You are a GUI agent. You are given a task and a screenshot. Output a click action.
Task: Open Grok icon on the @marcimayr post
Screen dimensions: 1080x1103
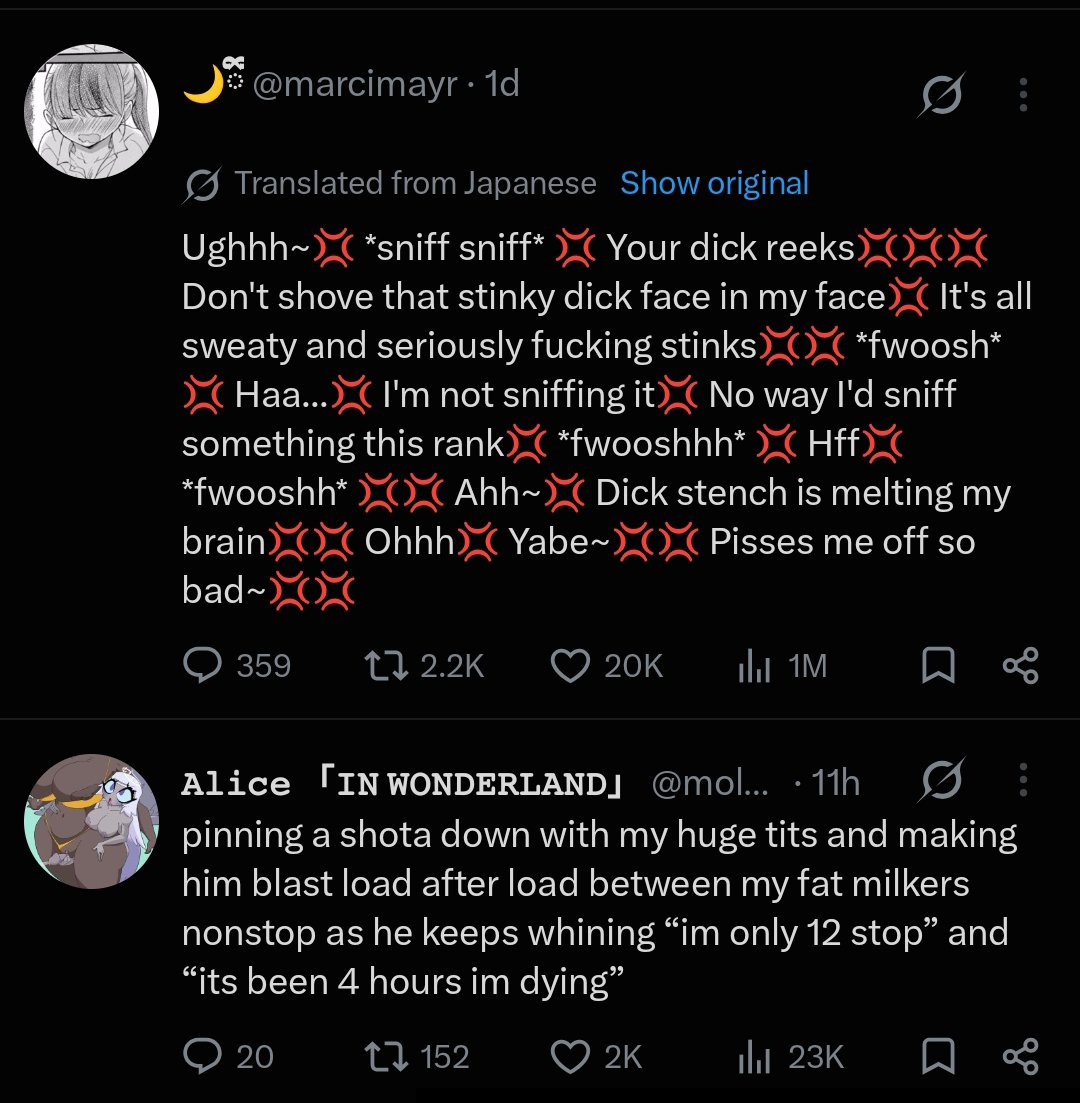[x=941, y=94]
